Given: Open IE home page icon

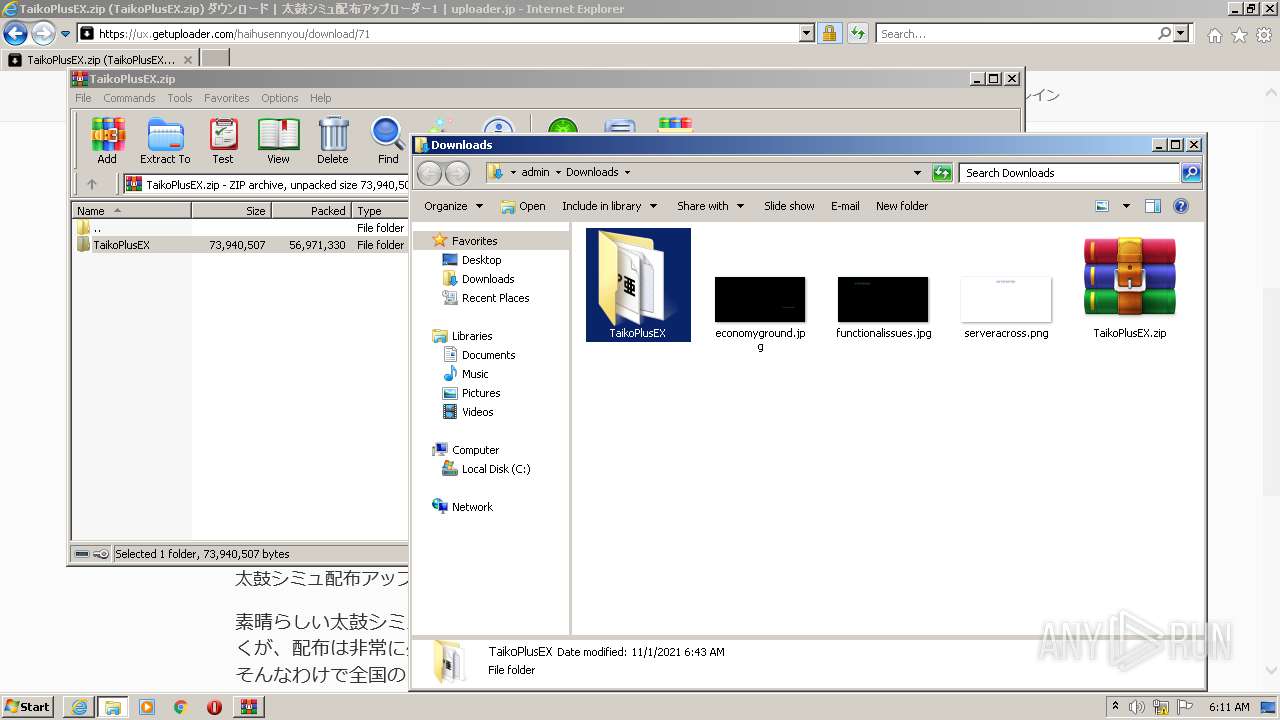Looking at the screenshot, I should pyautogui.click(x=1214, y=35).
